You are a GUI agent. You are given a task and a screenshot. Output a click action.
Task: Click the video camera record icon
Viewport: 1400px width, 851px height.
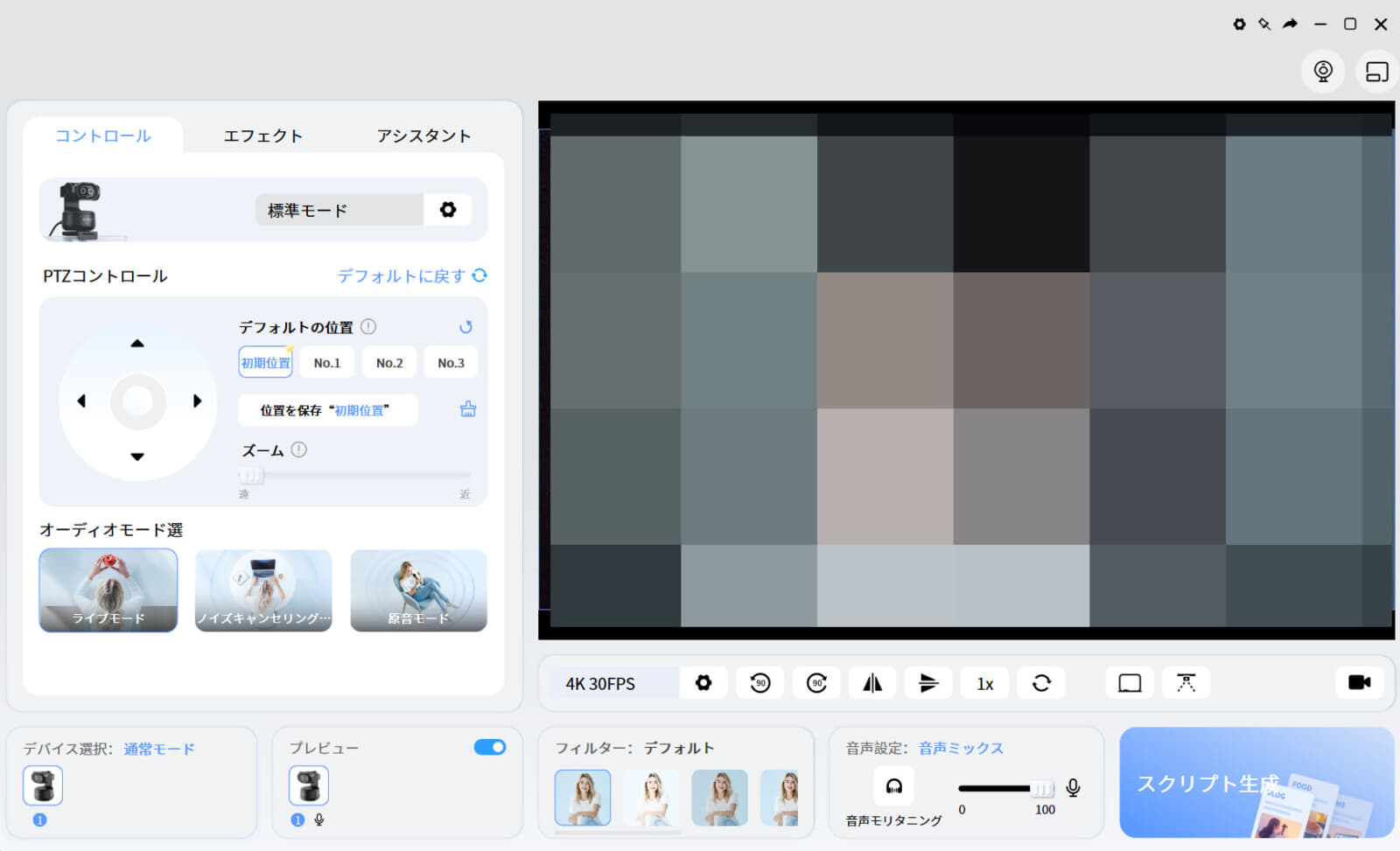(x=1359, y=682)
